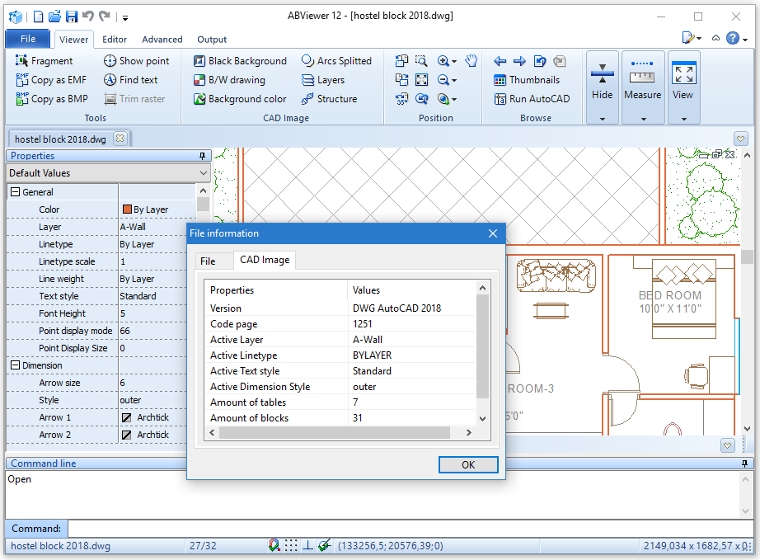This screenshot has height=560, width=760.
Task: Toggle B/W drawing mode
Action: (x=228, y=80)
